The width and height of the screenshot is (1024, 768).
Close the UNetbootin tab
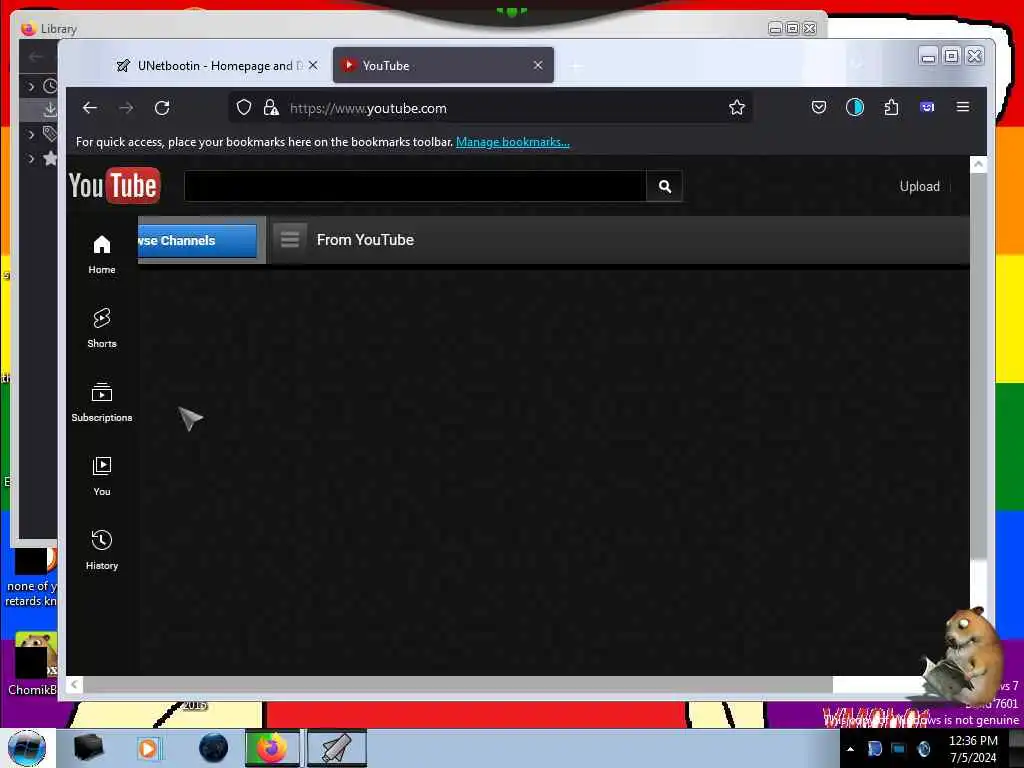pyautogui.click(x=313, y=65)
